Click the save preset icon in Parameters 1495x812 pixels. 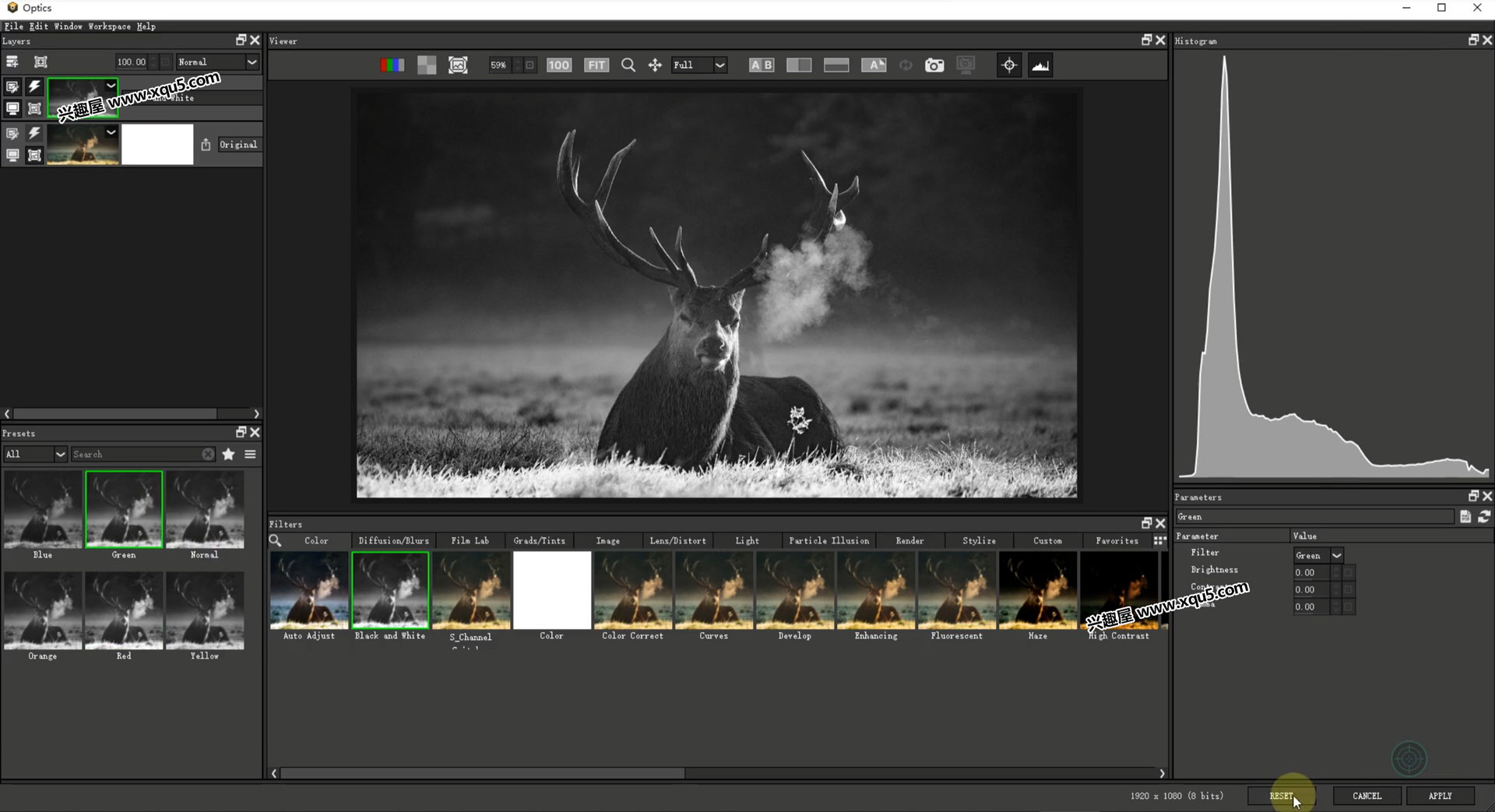click(1465, 516)
